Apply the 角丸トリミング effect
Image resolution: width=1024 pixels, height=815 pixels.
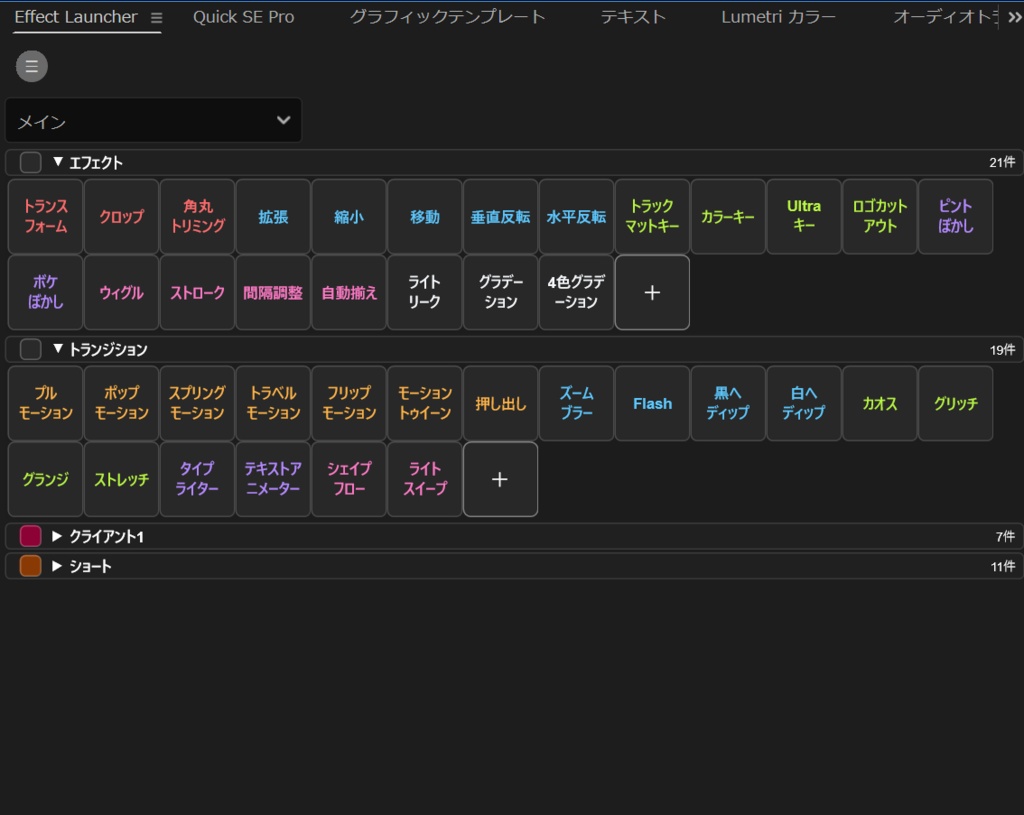point(197,216)
